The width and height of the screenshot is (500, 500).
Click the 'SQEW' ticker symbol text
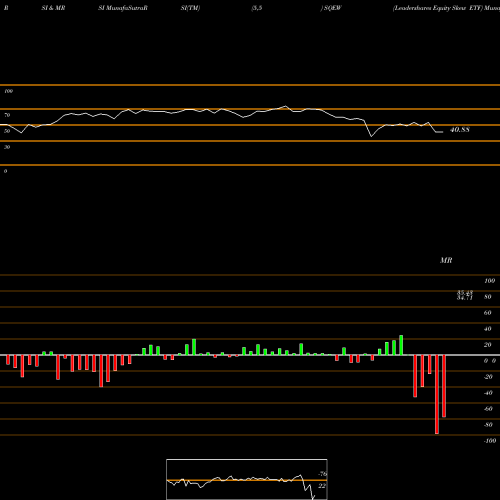coord(333,8)
